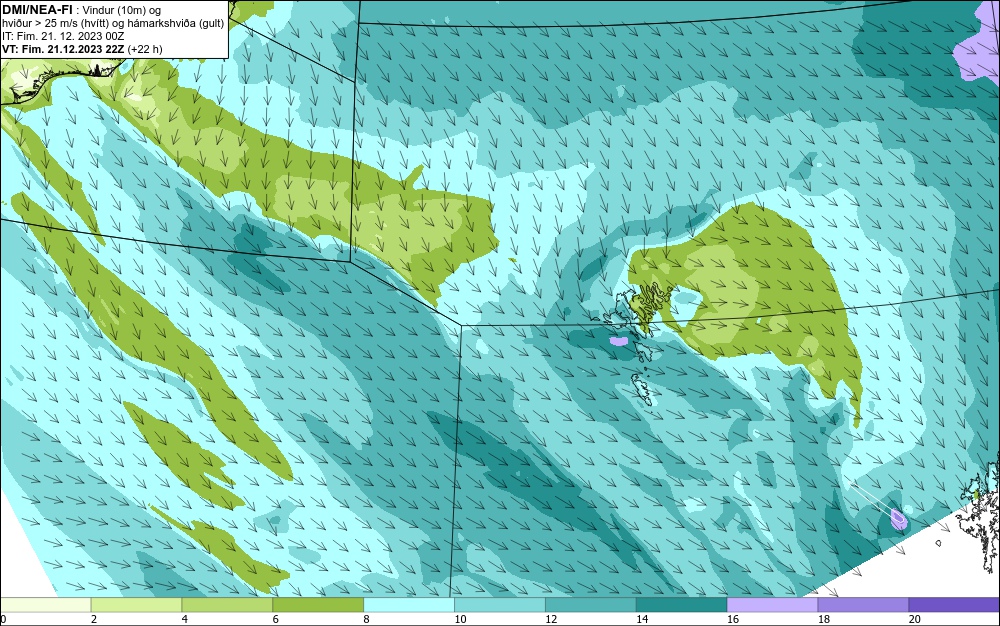Viewport: 1000px width, 626px height.
Task: Click the scale label "12"
Action: pos(550,619)
